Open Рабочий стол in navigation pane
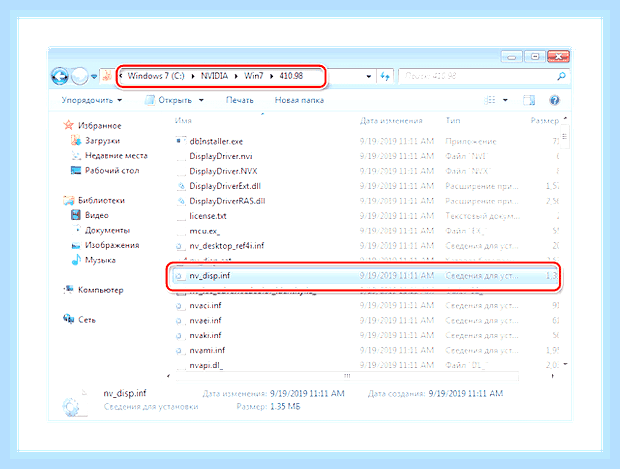 112,171
